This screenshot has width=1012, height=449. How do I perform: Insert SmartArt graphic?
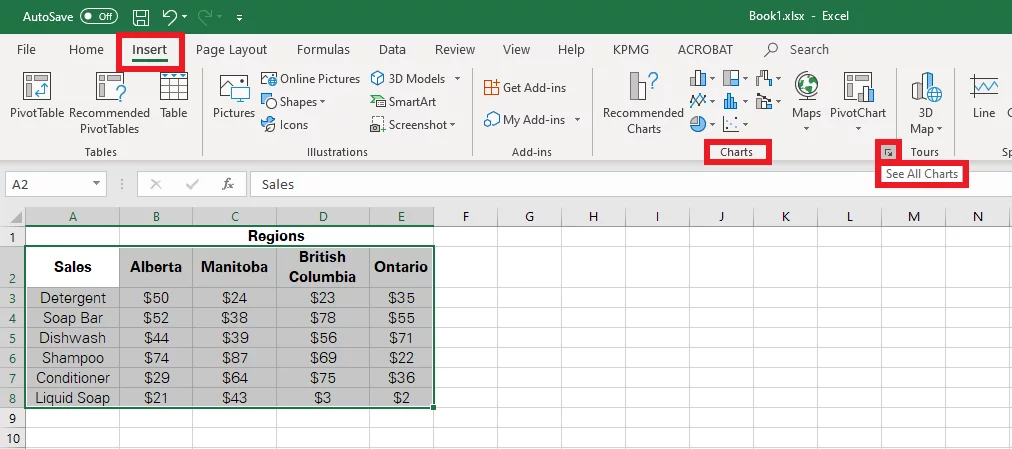tap(403, 101)
